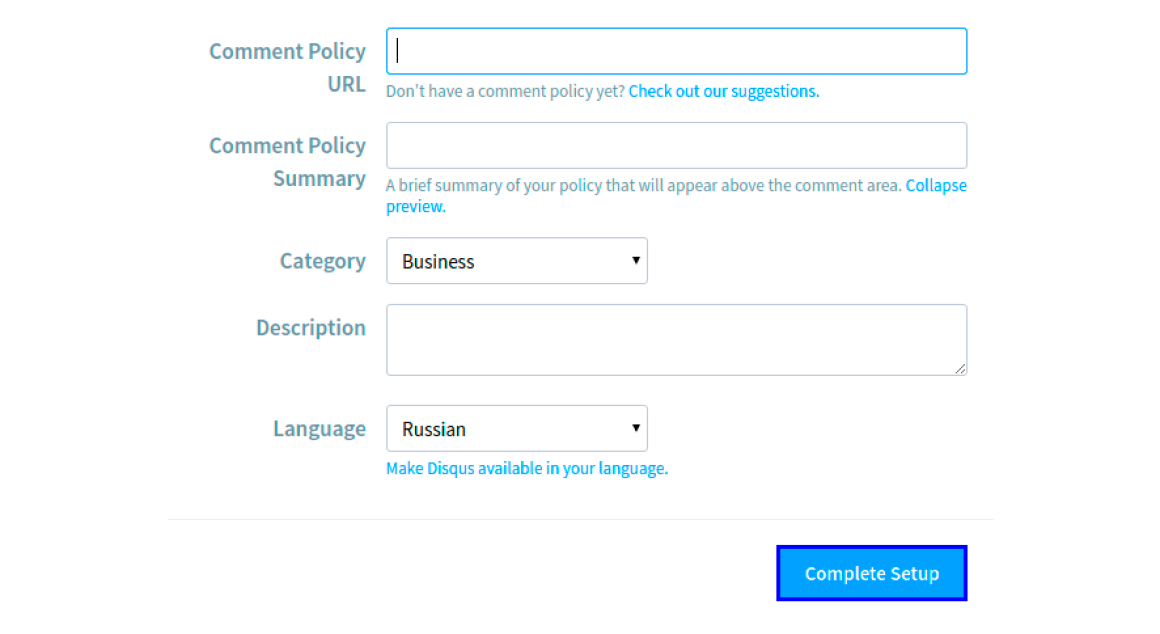The image size is (1160, 634).
Task: Grab the Description textarea resize handle
Action: tap(960, 368)
